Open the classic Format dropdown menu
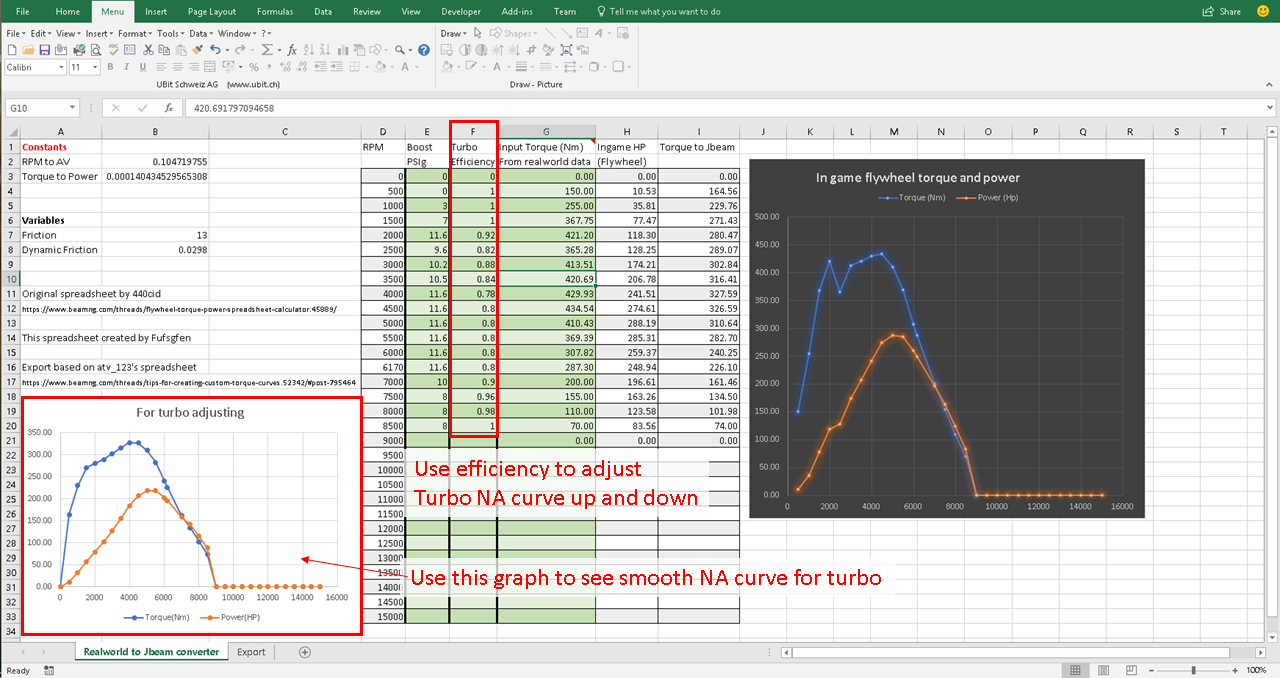1280x678 pixels. (x=135, y=33)
